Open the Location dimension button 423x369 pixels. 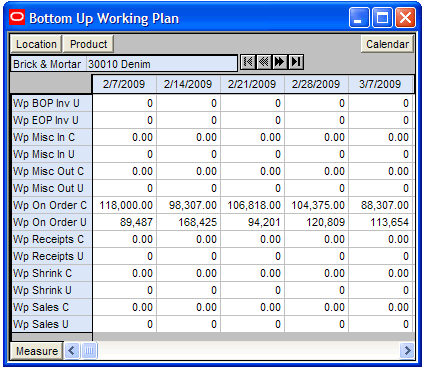coord(36,44)
